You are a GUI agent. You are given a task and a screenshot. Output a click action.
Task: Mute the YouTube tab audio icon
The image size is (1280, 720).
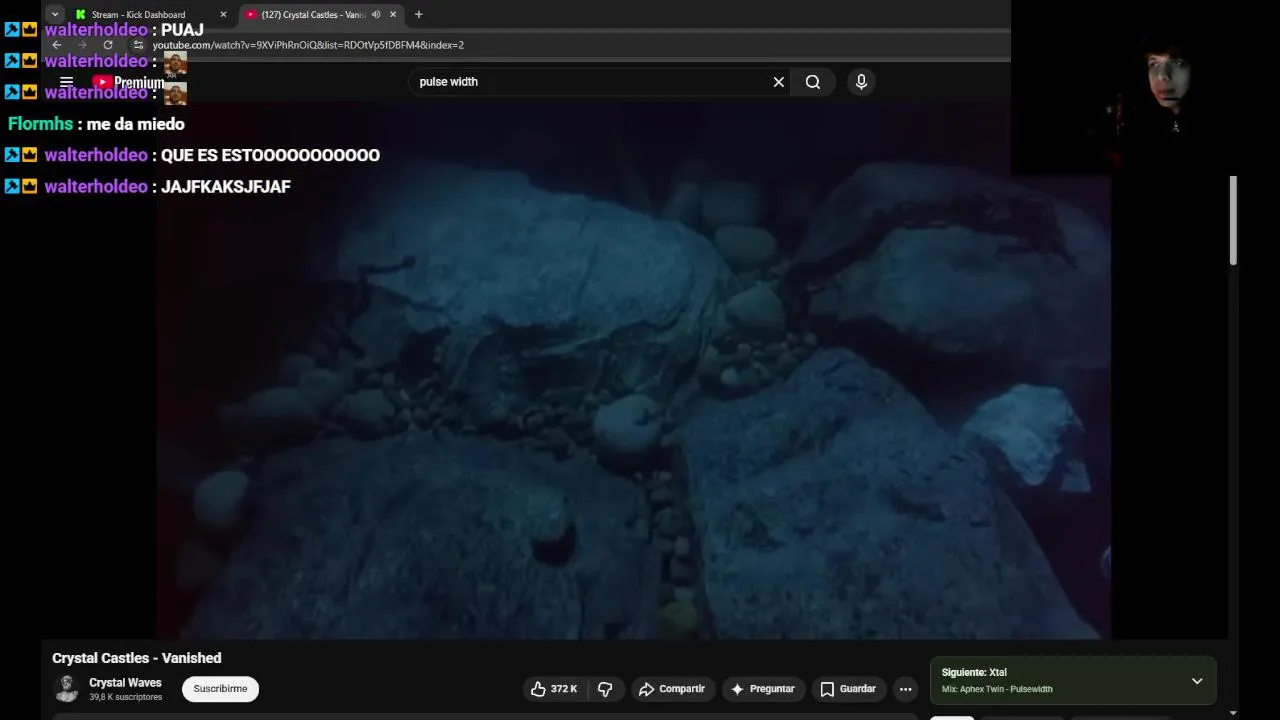tap(376, 14)
